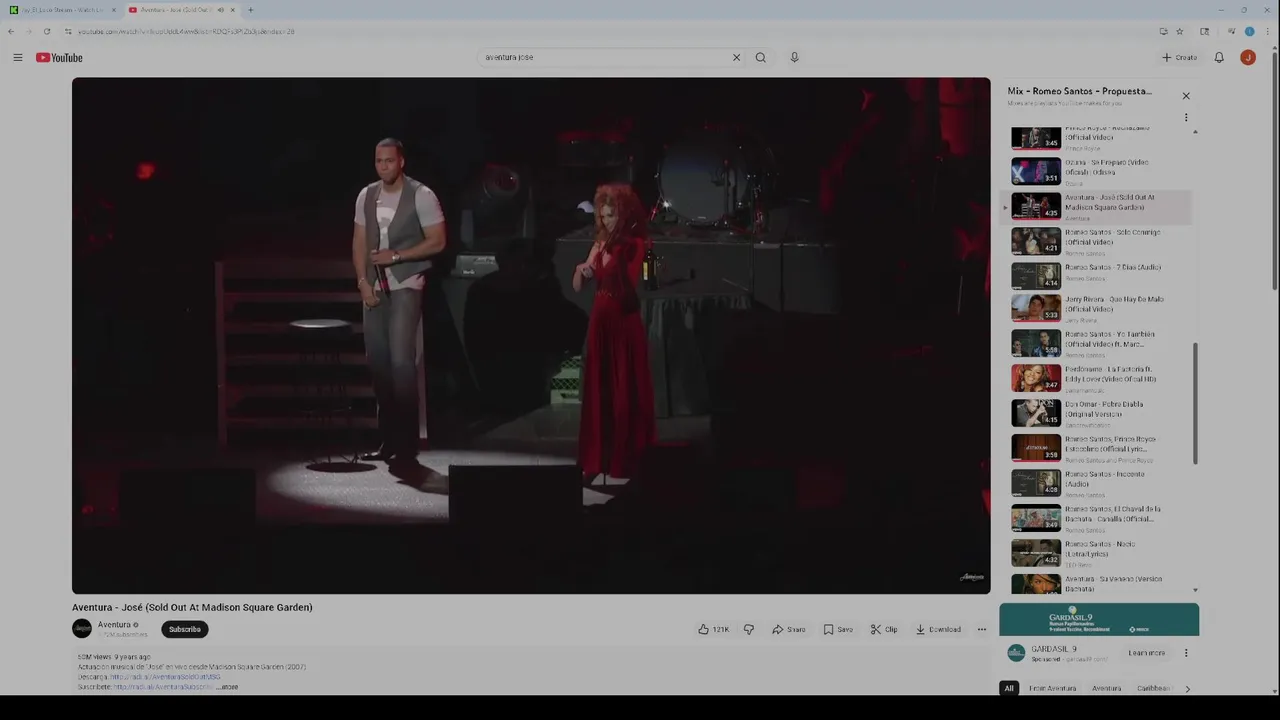Select Aventura - José playlist entry
The height and width of the screenshot is (720, 1280).
pyautogui.click(x=1098, y=206)
